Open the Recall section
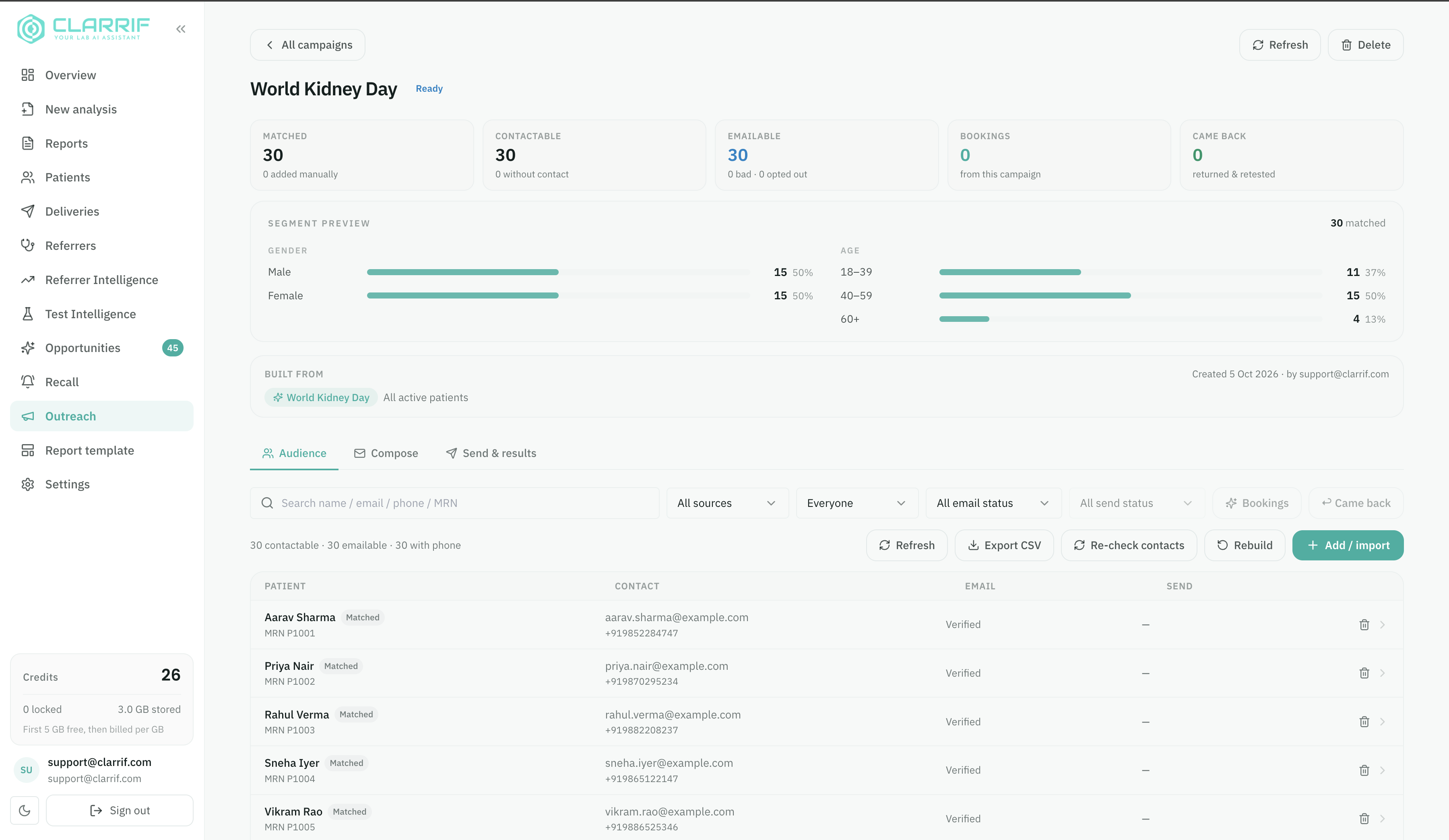 (x=102, y=382)
